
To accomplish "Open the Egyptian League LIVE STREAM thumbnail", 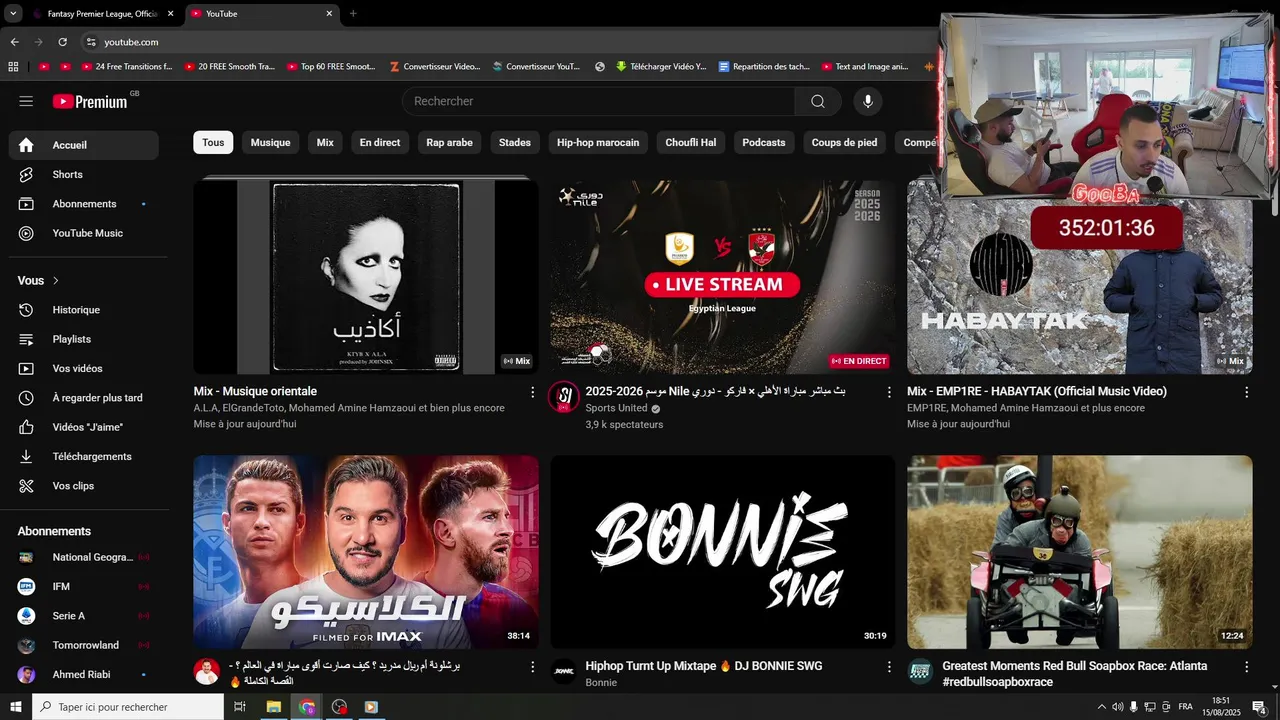I will pos(723,277).
